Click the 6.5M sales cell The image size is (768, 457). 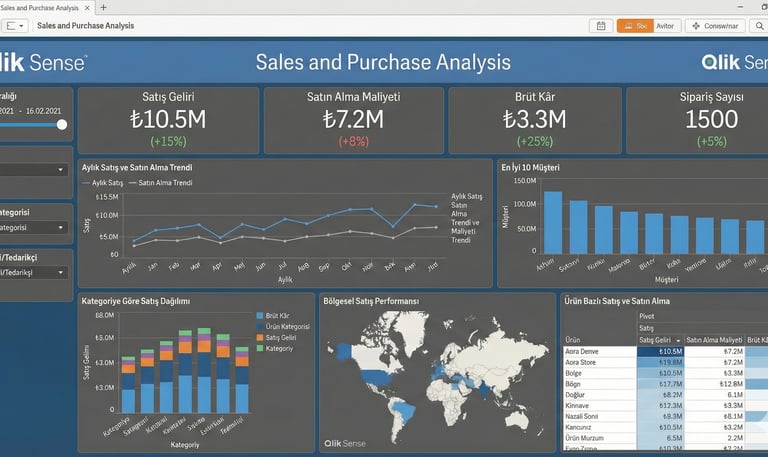tap(661, 438)
